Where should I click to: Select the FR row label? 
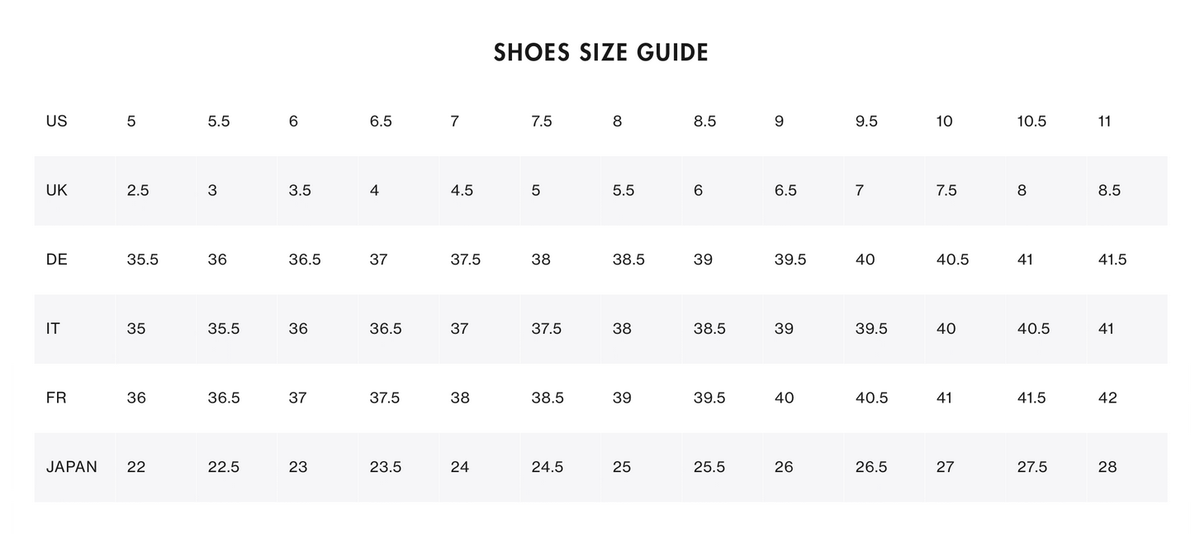pyautogui.click(x=57, y=397)
